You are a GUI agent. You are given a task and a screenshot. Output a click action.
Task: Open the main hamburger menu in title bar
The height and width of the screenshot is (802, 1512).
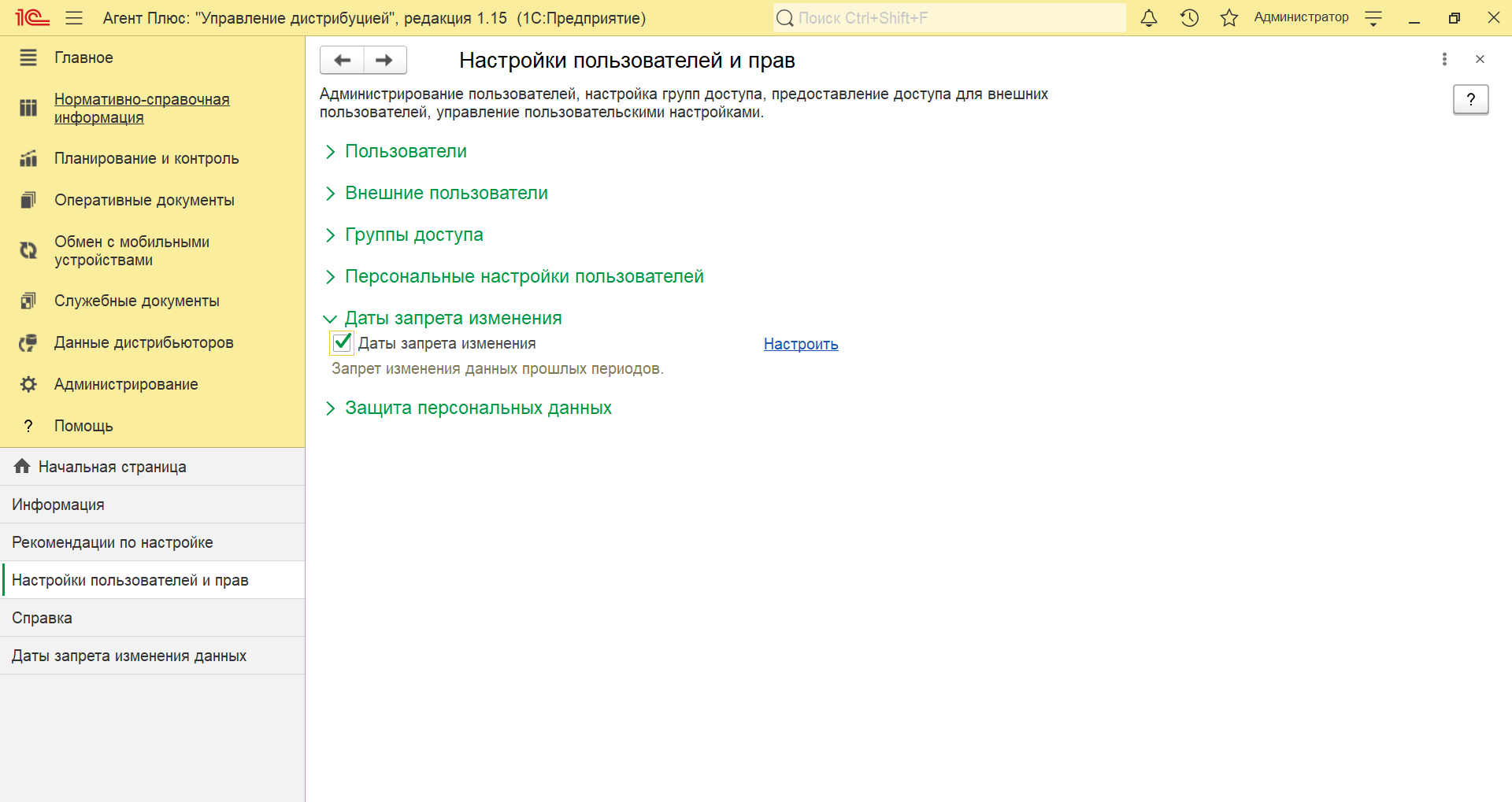coord(74,18)
